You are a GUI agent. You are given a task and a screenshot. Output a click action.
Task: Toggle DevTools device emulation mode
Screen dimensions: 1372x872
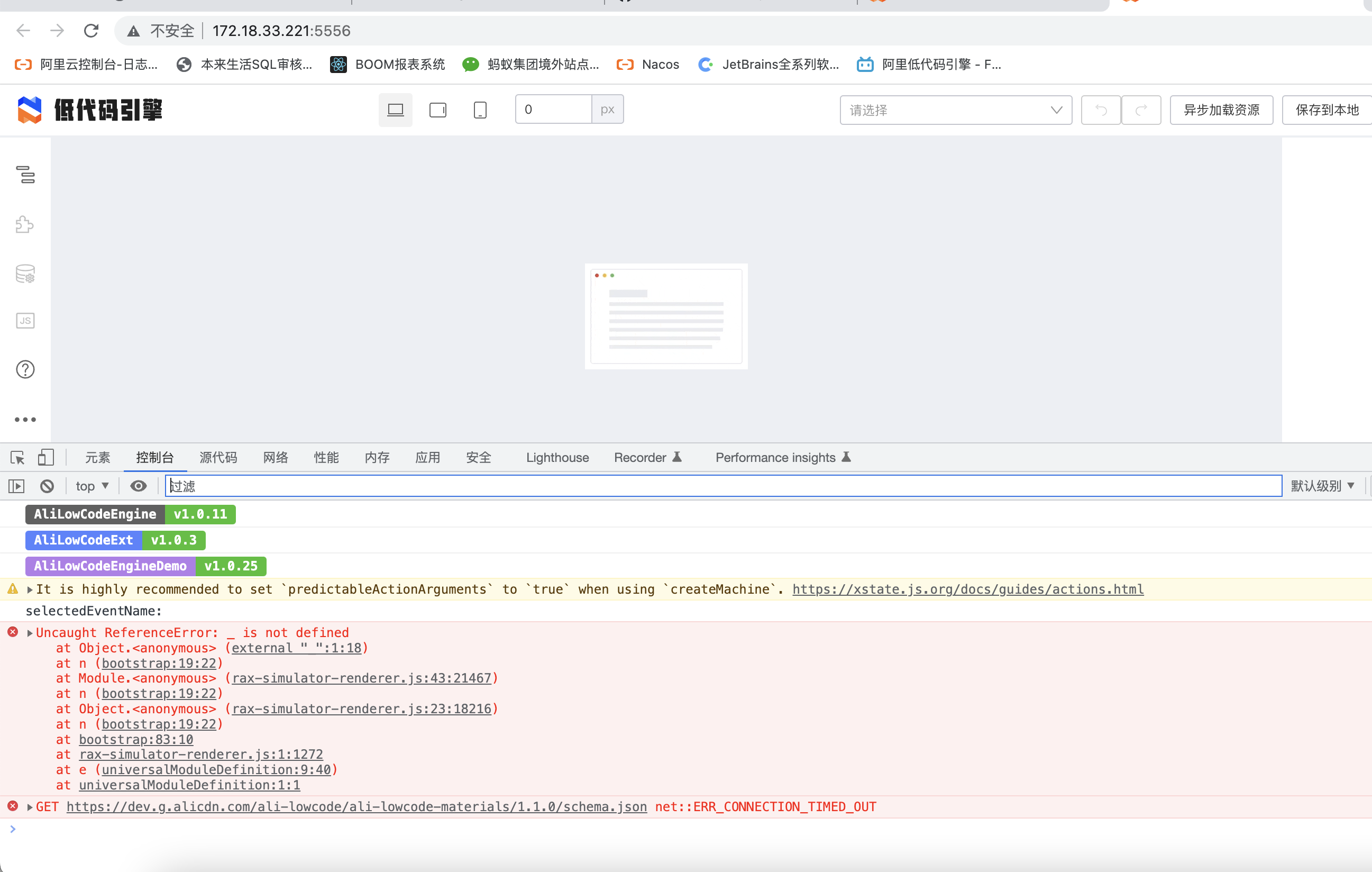[46, 457]
